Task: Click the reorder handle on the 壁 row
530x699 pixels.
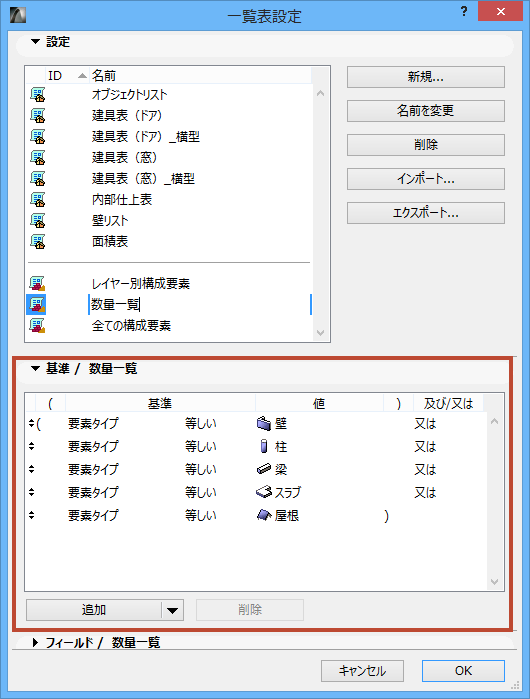Action: click(31, 423)
